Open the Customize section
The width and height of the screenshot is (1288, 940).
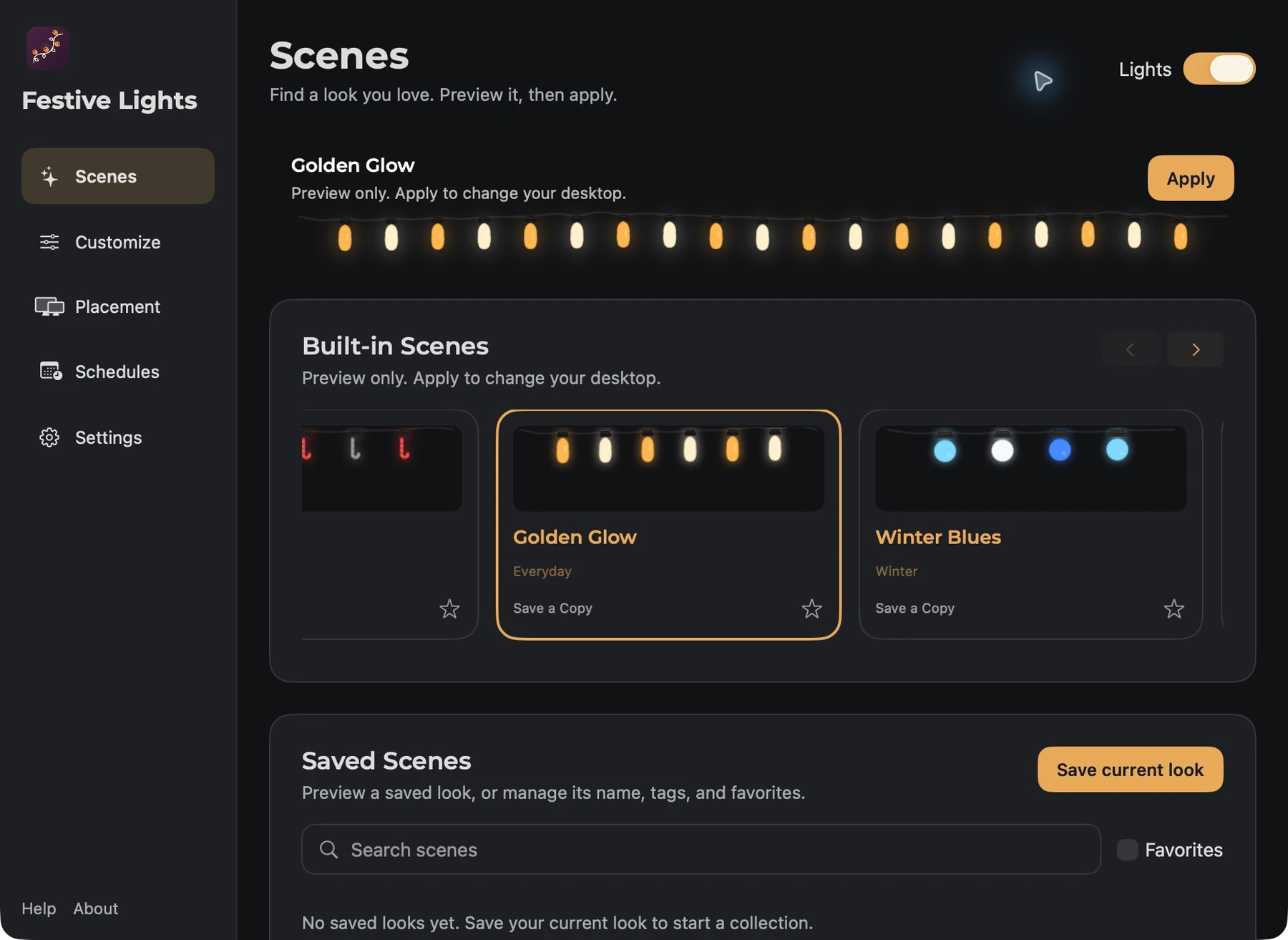click(x=118, y=242)
